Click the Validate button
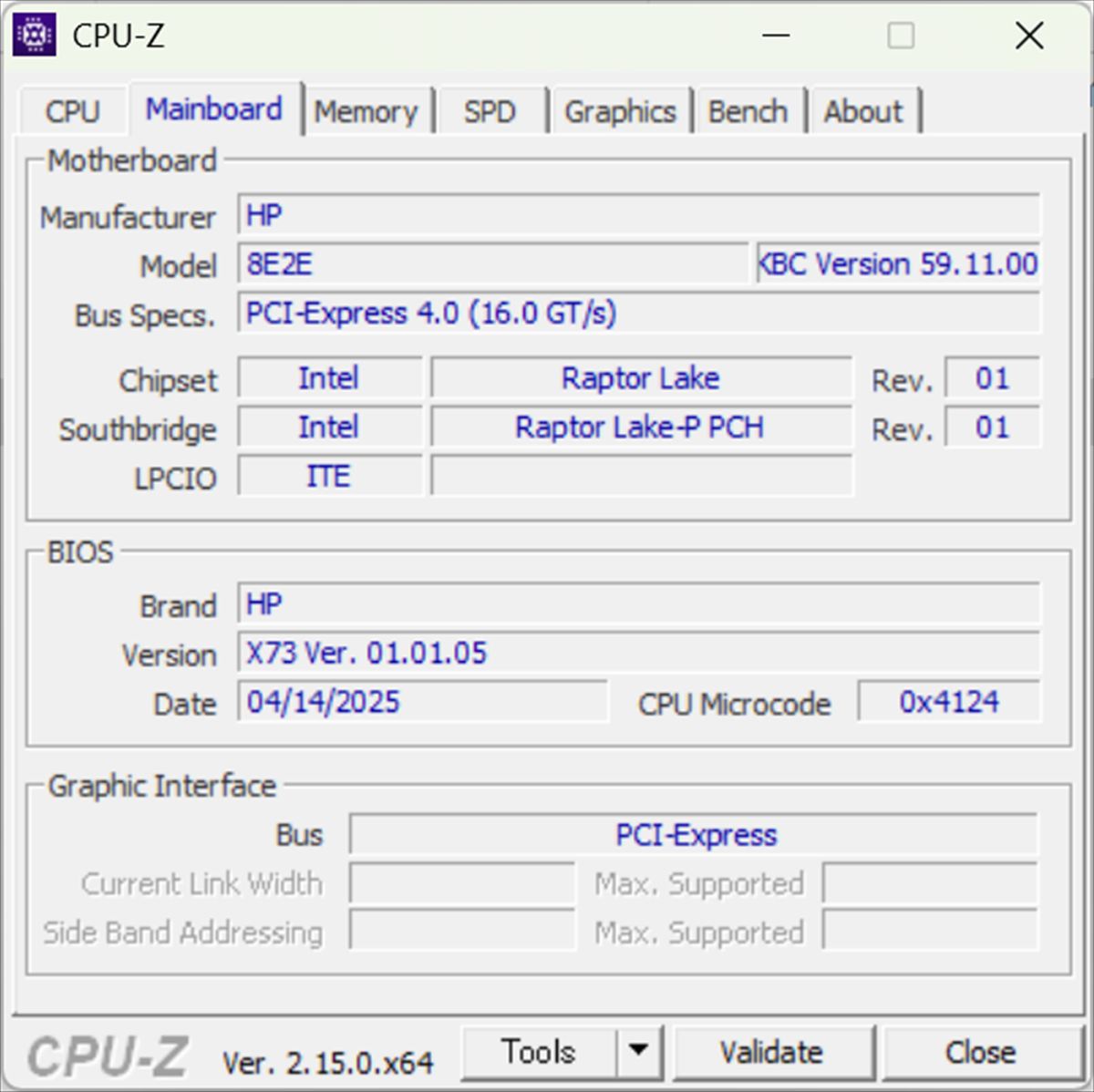Image resolution: width=1094 pixels, height=1092 pixels. [x=771, y=1052]
